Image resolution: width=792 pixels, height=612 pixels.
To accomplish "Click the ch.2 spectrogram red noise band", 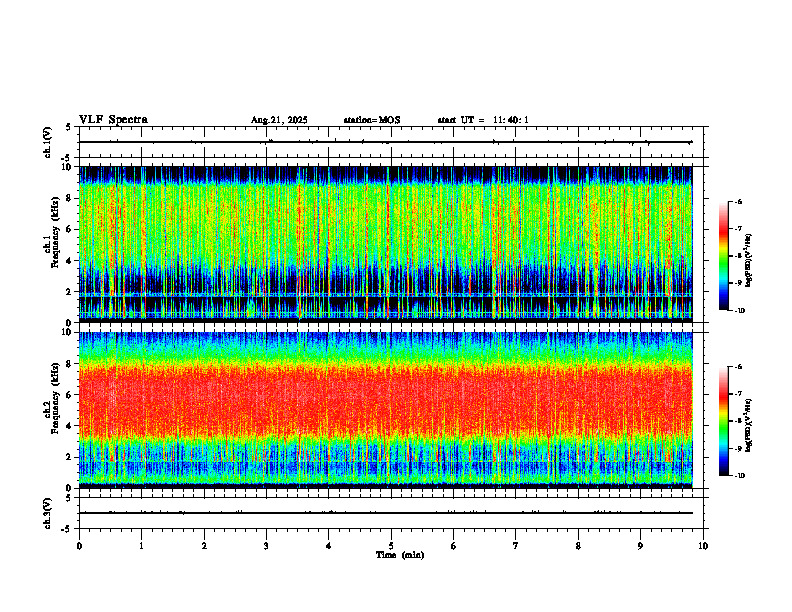I will click(x=385, y=399).
